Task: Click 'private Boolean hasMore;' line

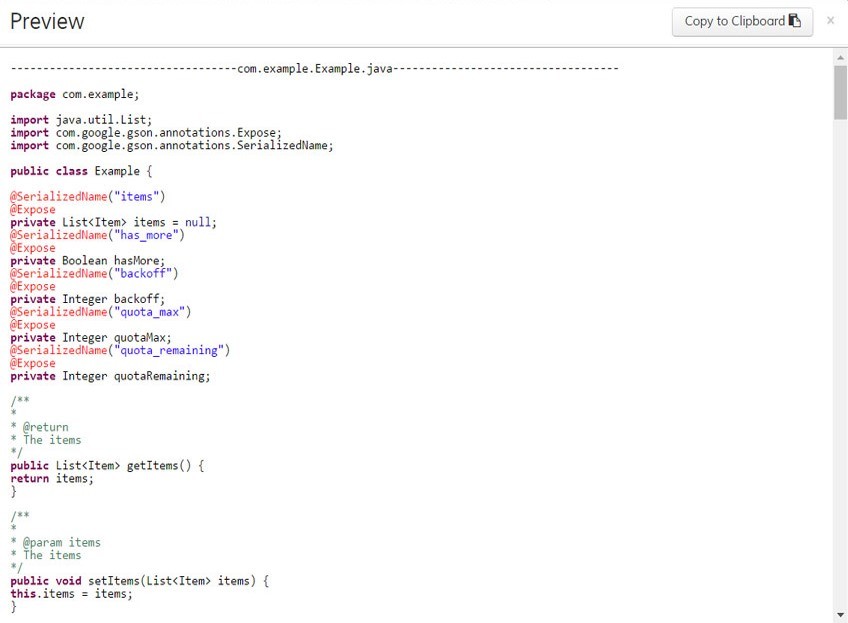Action: pos(88,261)
